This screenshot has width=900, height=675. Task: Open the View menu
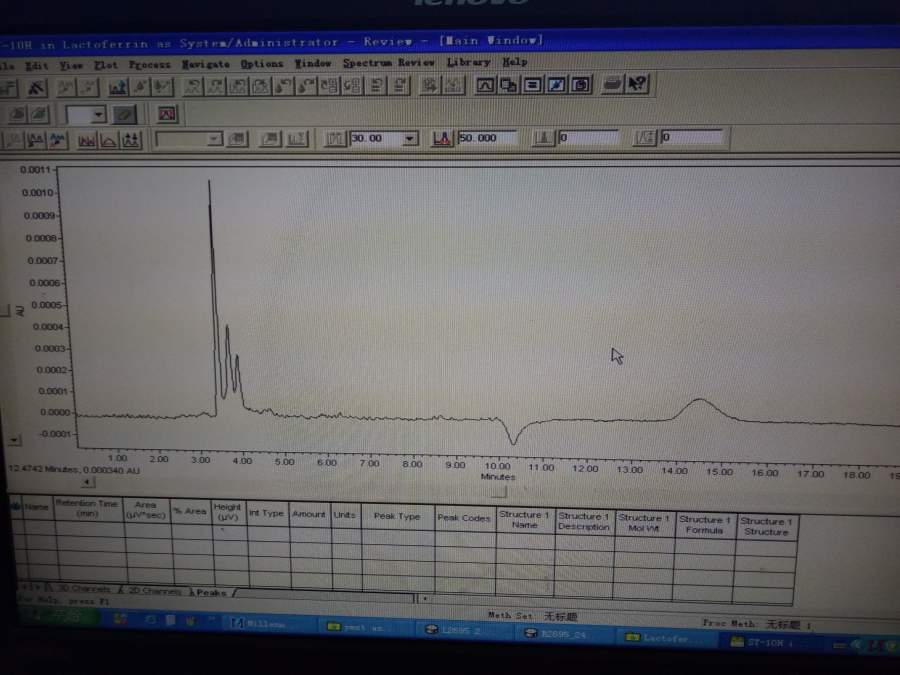[71, 65]
